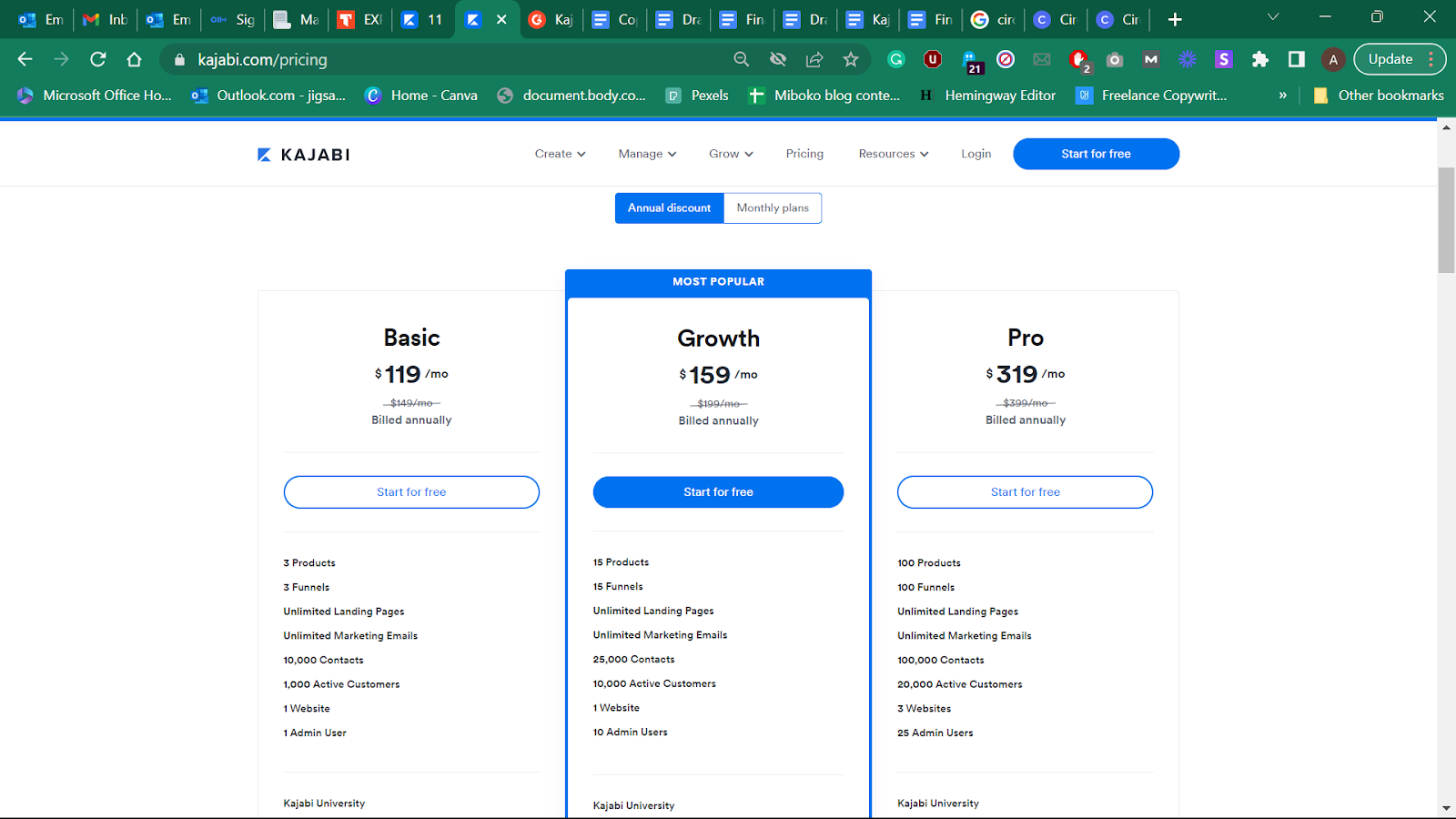The width and height of the screenshot is (1456, 819).
Task: Start the Growth plan for free
Action: click(718, 492)
